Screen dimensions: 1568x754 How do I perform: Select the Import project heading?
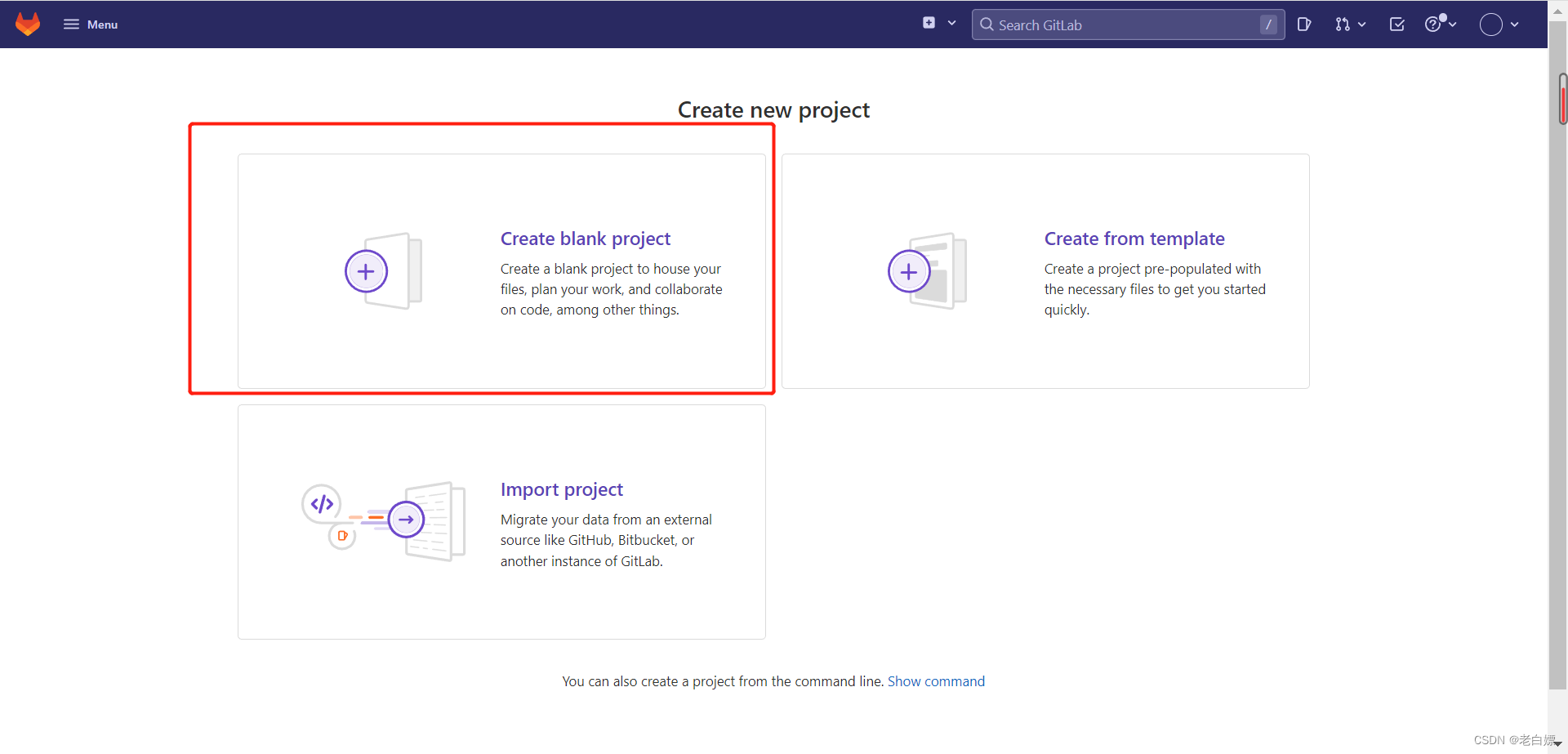562,489
